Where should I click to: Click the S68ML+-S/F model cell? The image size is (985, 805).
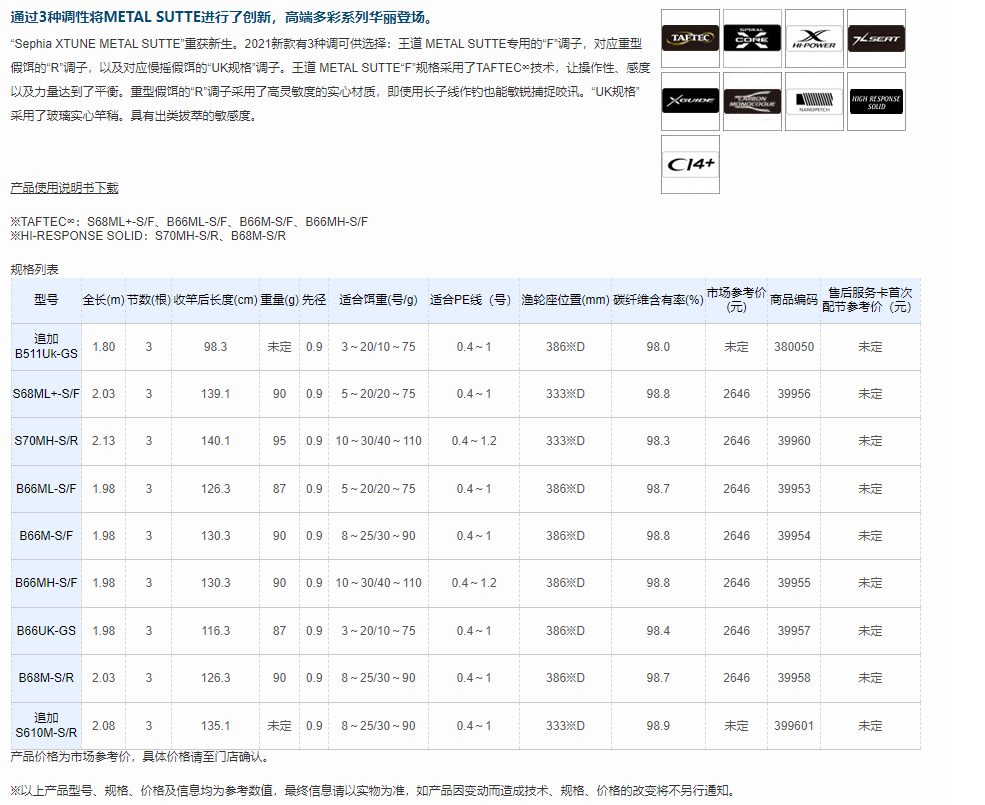pyautogui.click(x=46, y=394)
